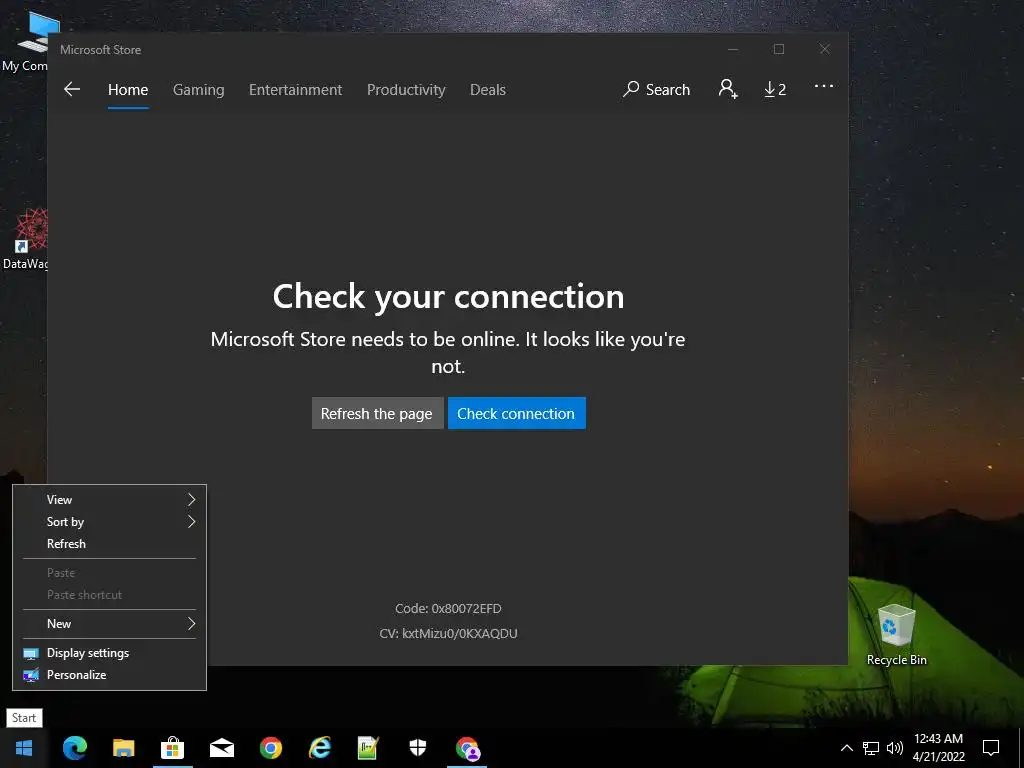The width and height of the screenshot is (1024, 768).
Task: Open the Action Center notifications icon
Action: (991, 748)
